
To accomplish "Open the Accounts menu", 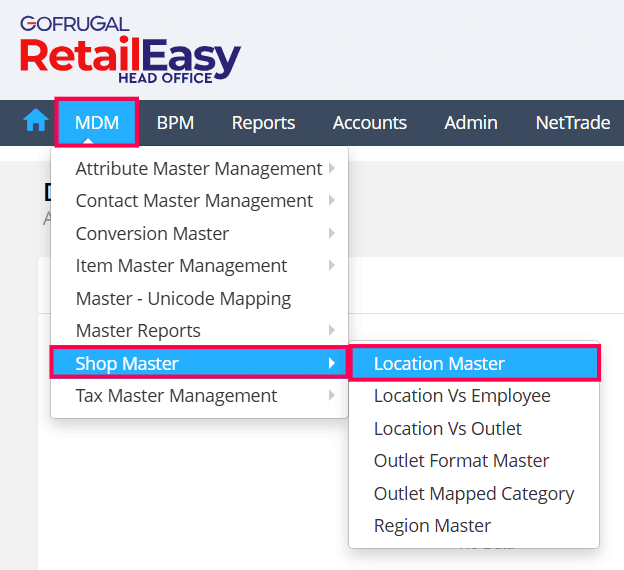I will (x=370, y=123).
